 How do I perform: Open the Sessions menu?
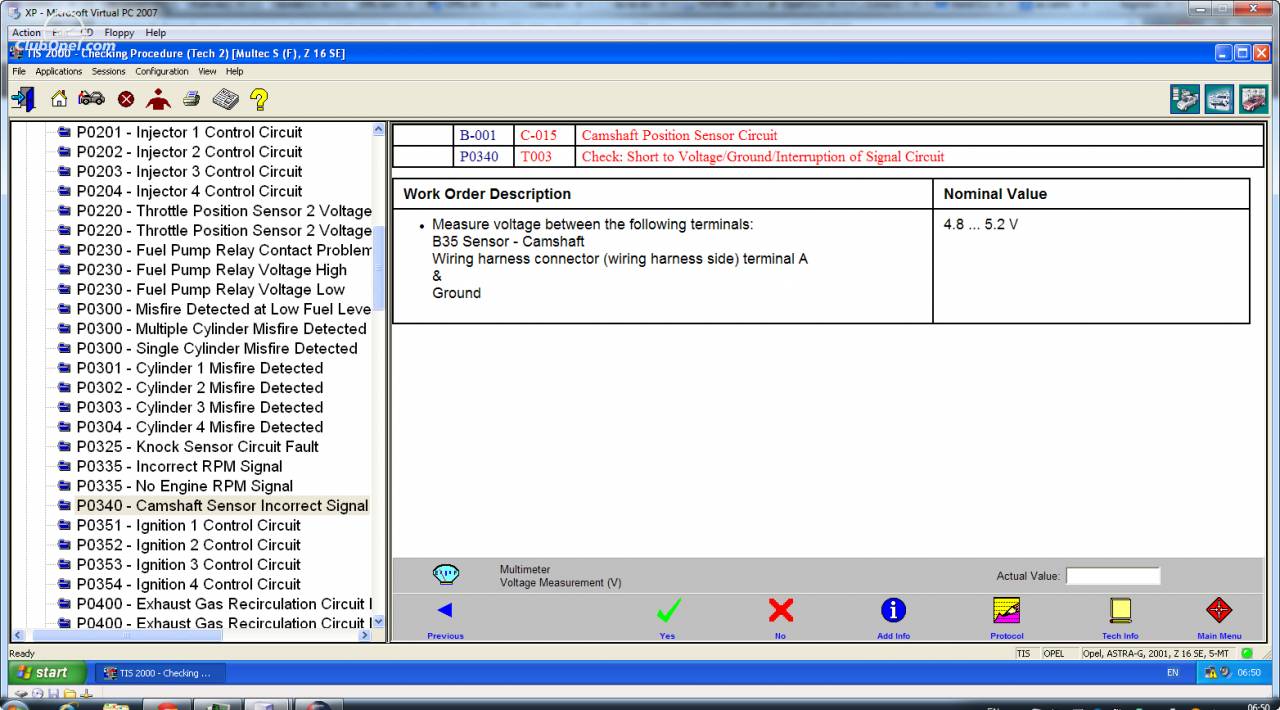[109, 72]
